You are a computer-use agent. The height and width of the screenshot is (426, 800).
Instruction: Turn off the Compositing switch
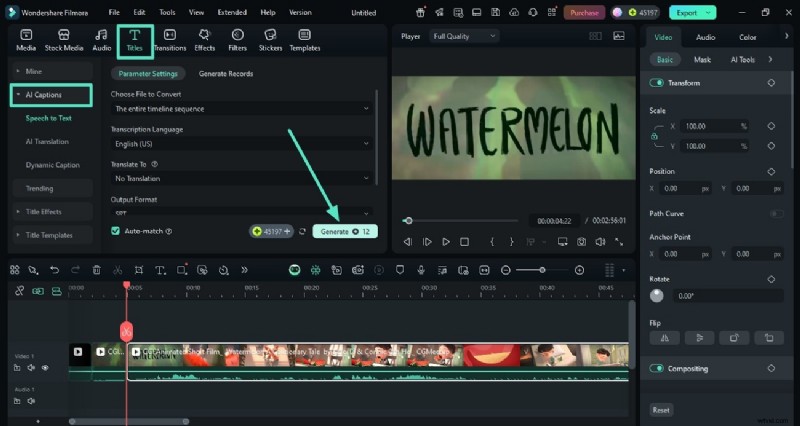coord(657,368)
